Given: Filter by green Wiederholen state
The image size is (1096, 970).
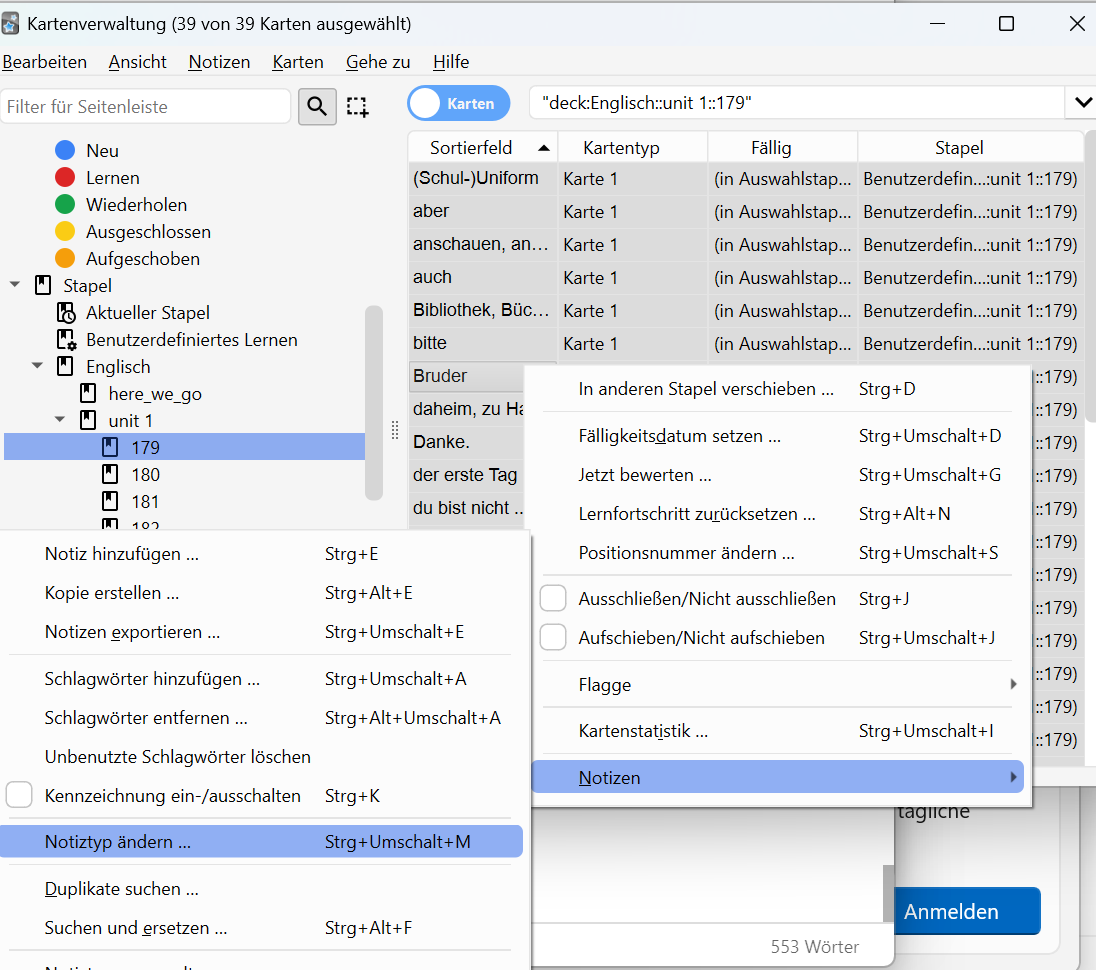Looking at the screenshot, I should click(x=65, y=204).
